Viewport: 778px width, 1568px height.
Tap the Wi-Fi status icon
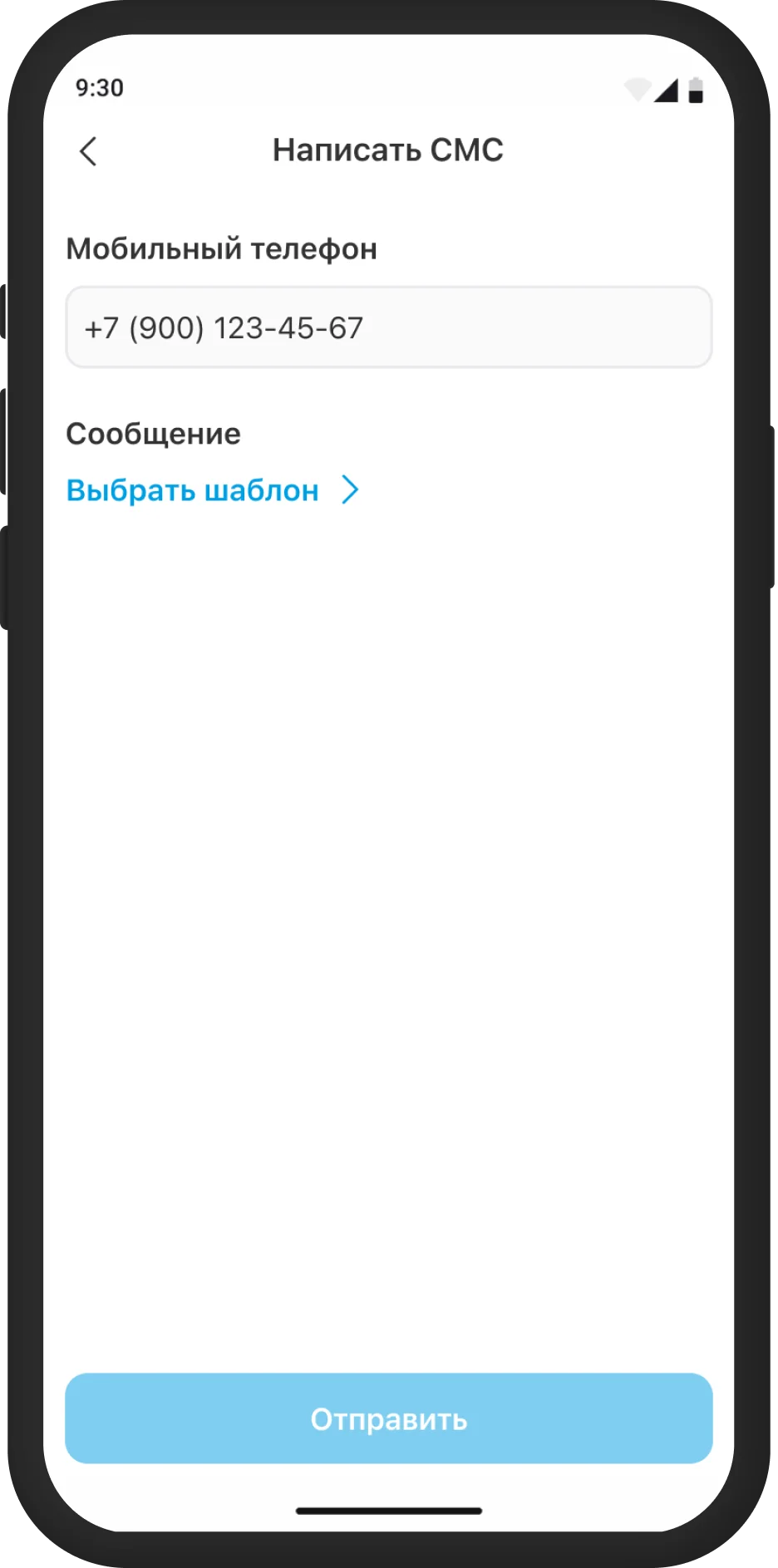638,89
